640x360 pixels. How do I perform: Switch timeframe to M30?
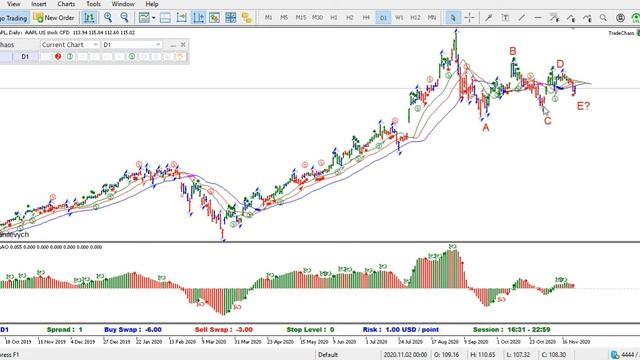(317, 18)
